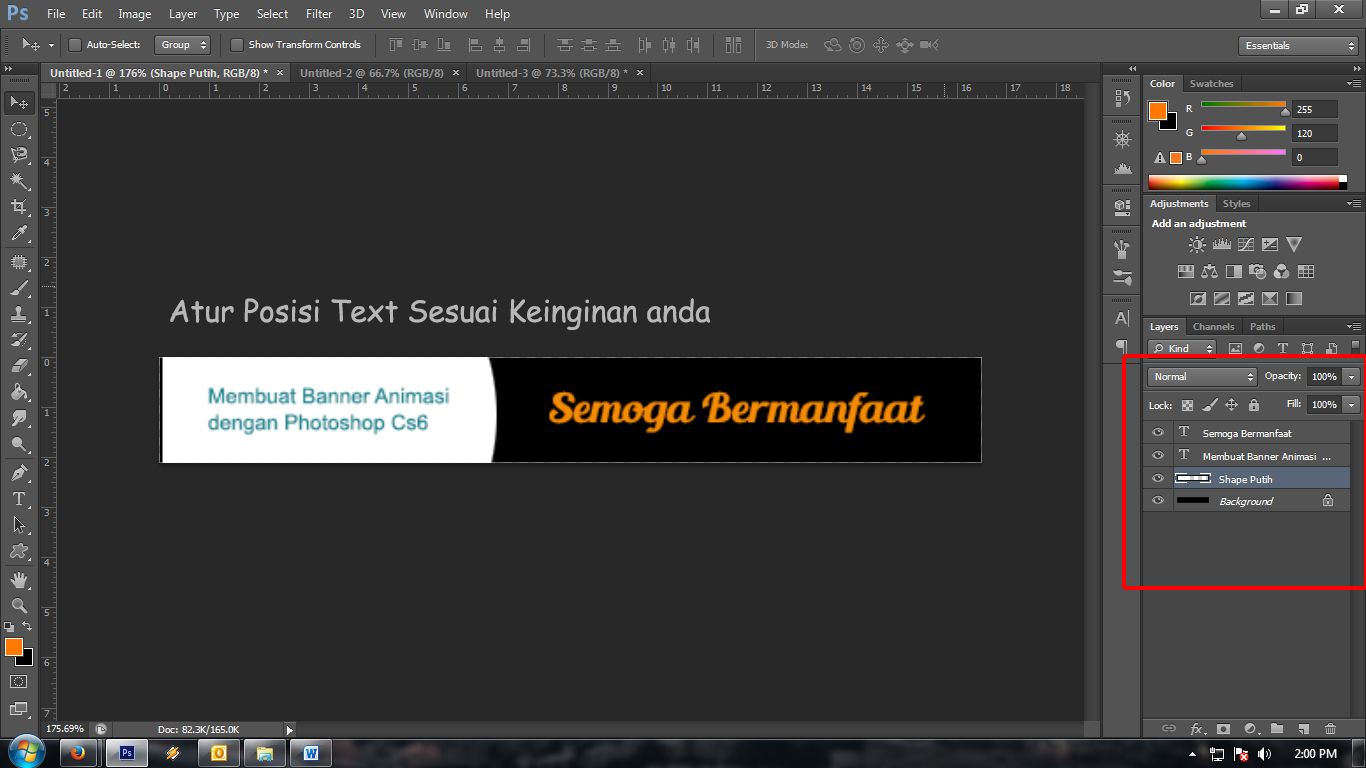Open the Filter menu

tap(319, 14)
